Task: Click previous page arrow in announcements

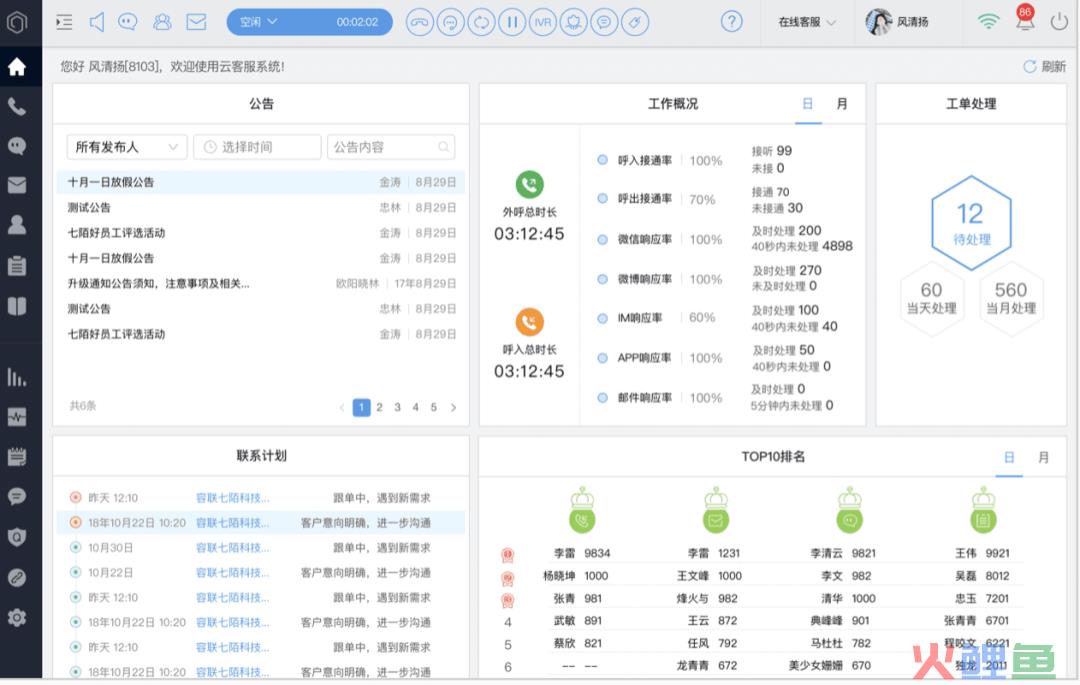Action: 342,407
